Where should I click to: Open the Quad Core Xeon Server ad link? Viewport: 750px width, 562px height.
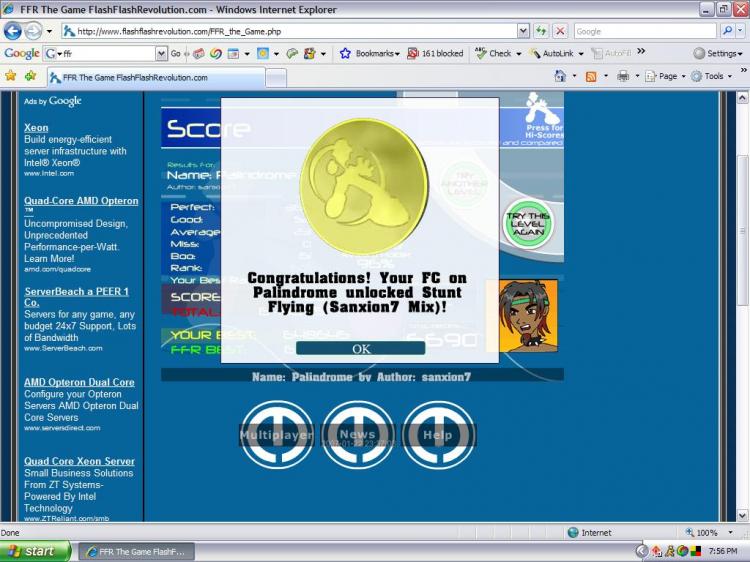79,461
